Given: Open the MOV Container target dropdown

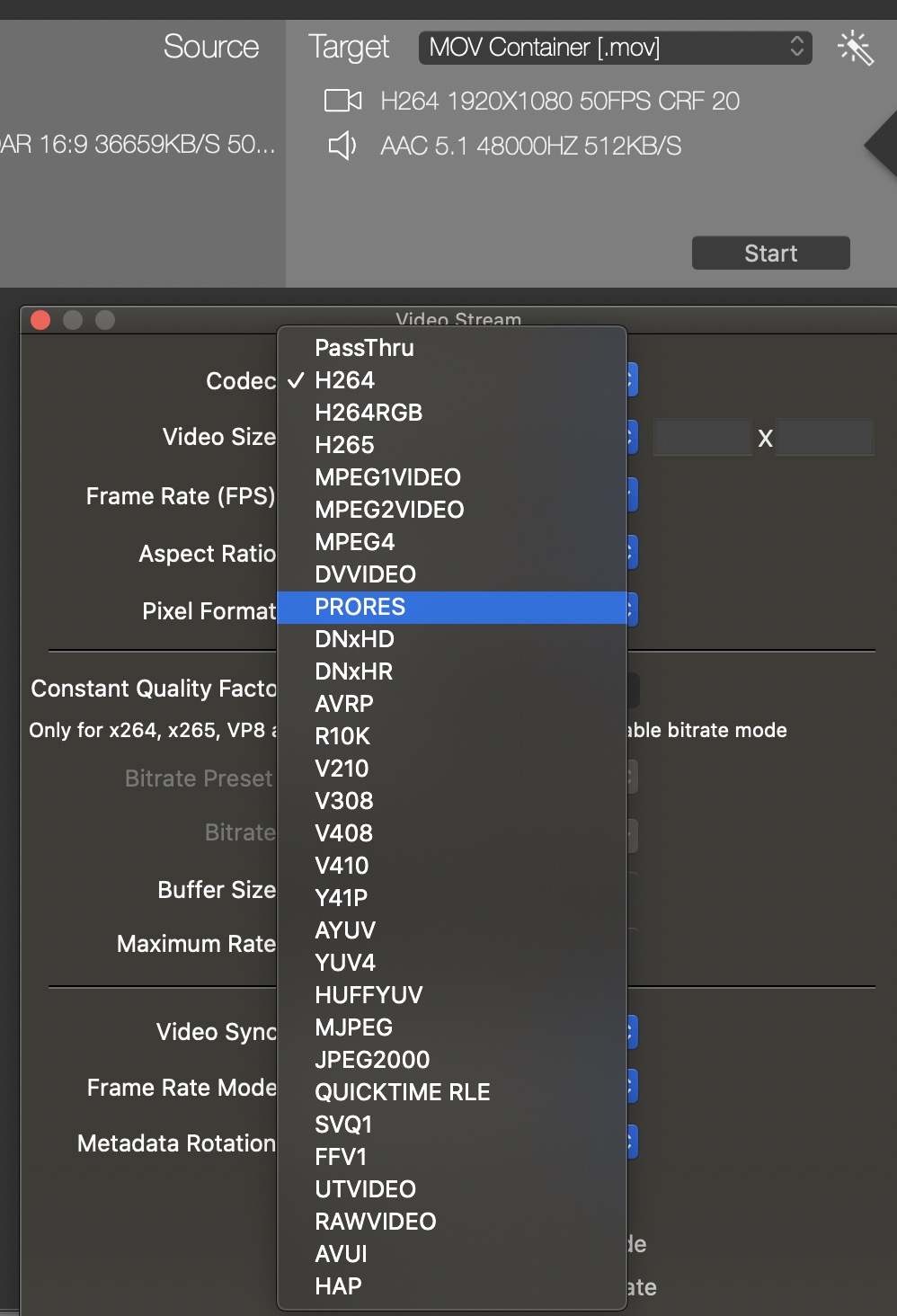Looking at the screenshot, I should coord(615,48).
